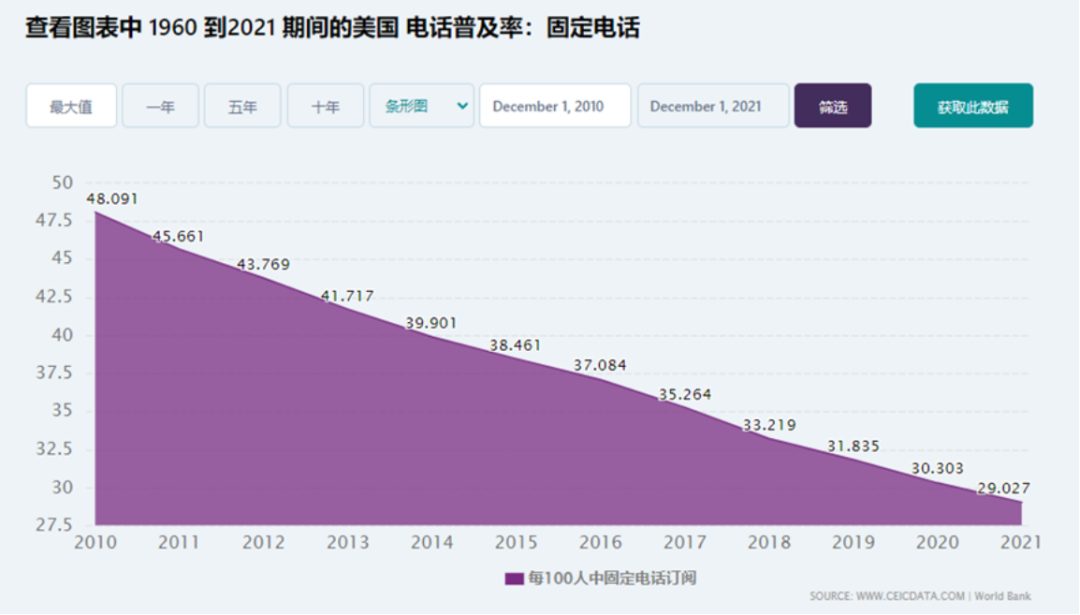Click the 2015 x-axis label
This screenshot has height=615, width=1080.
(x=516, y=543)
